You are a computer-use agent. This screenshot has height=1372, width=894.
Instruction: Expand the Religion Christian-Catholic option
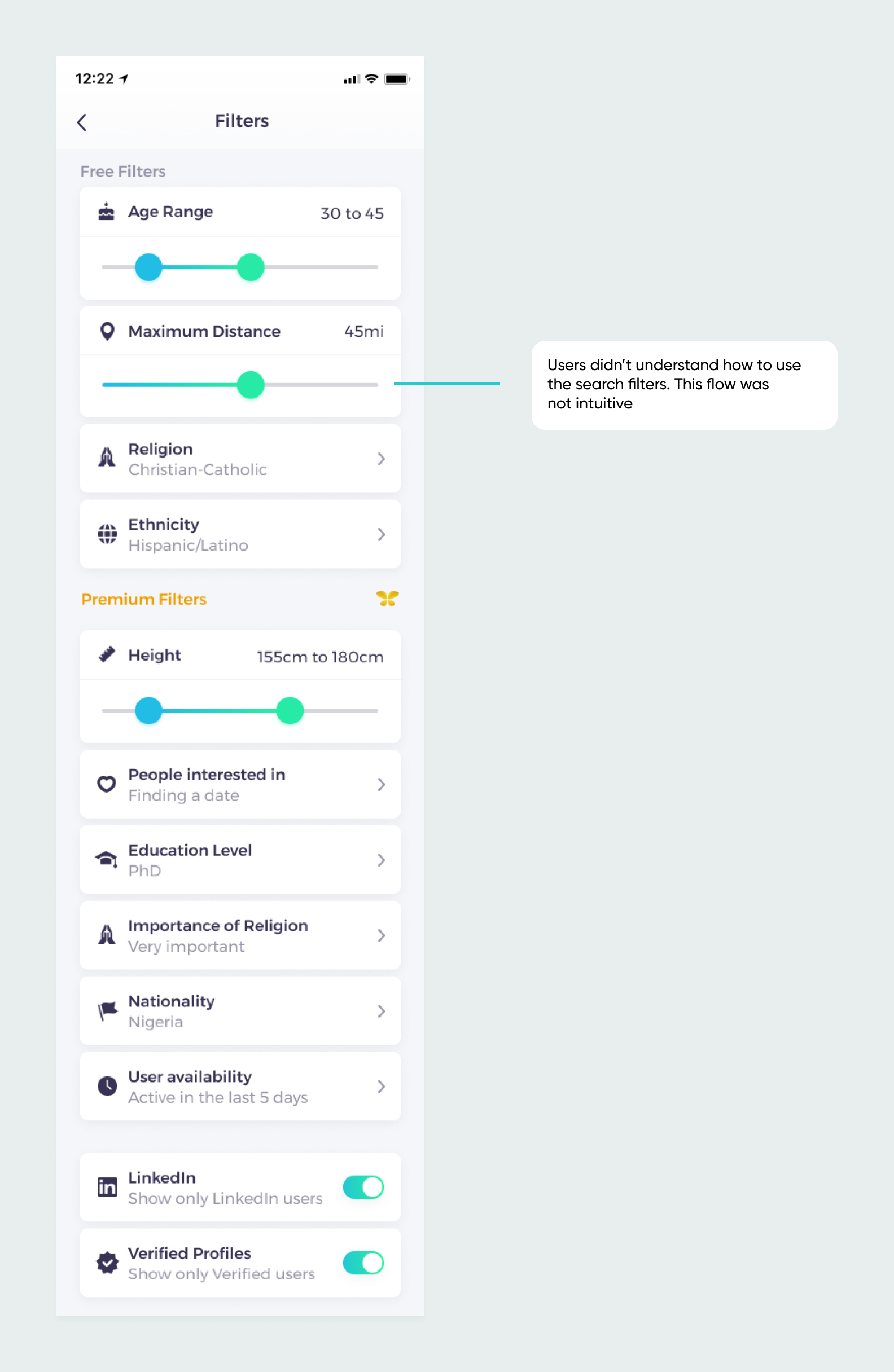point(381,458)
